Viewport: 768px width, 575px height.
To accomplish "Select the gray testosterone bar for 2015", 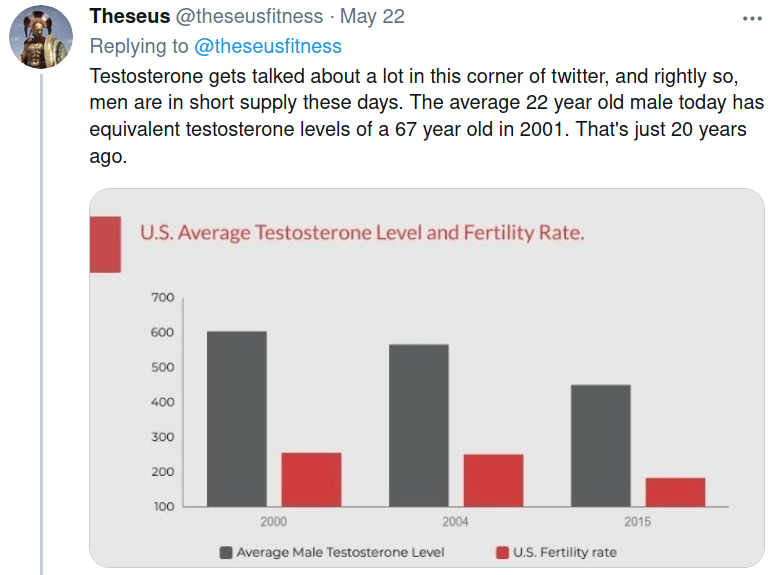I will coord(600,445).
